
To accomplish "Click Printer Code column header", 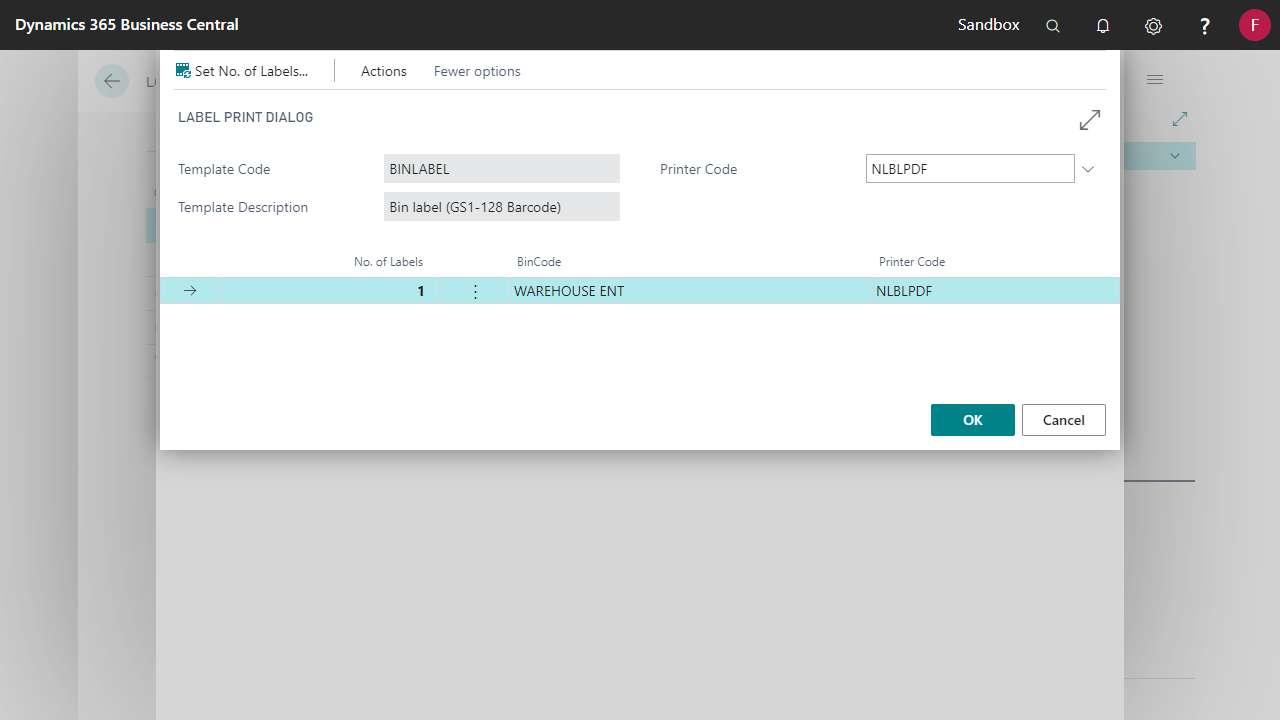I will click(x=912, y=262).
